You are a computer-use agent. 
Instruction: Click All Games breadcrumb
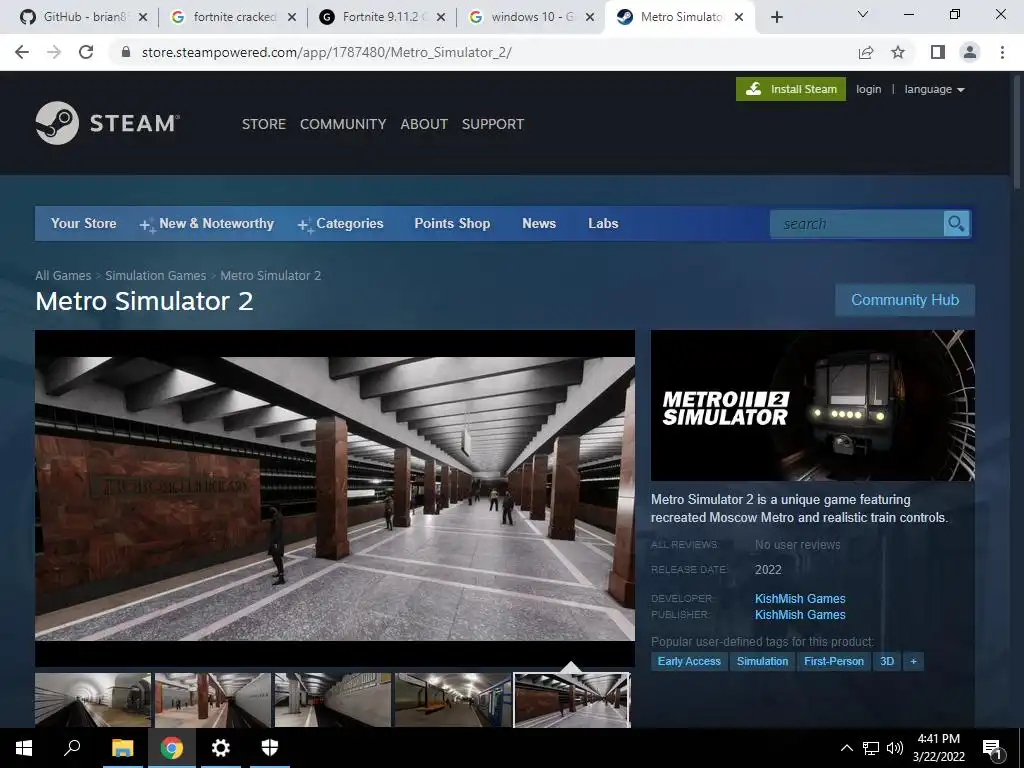click(x=63, y=276)
